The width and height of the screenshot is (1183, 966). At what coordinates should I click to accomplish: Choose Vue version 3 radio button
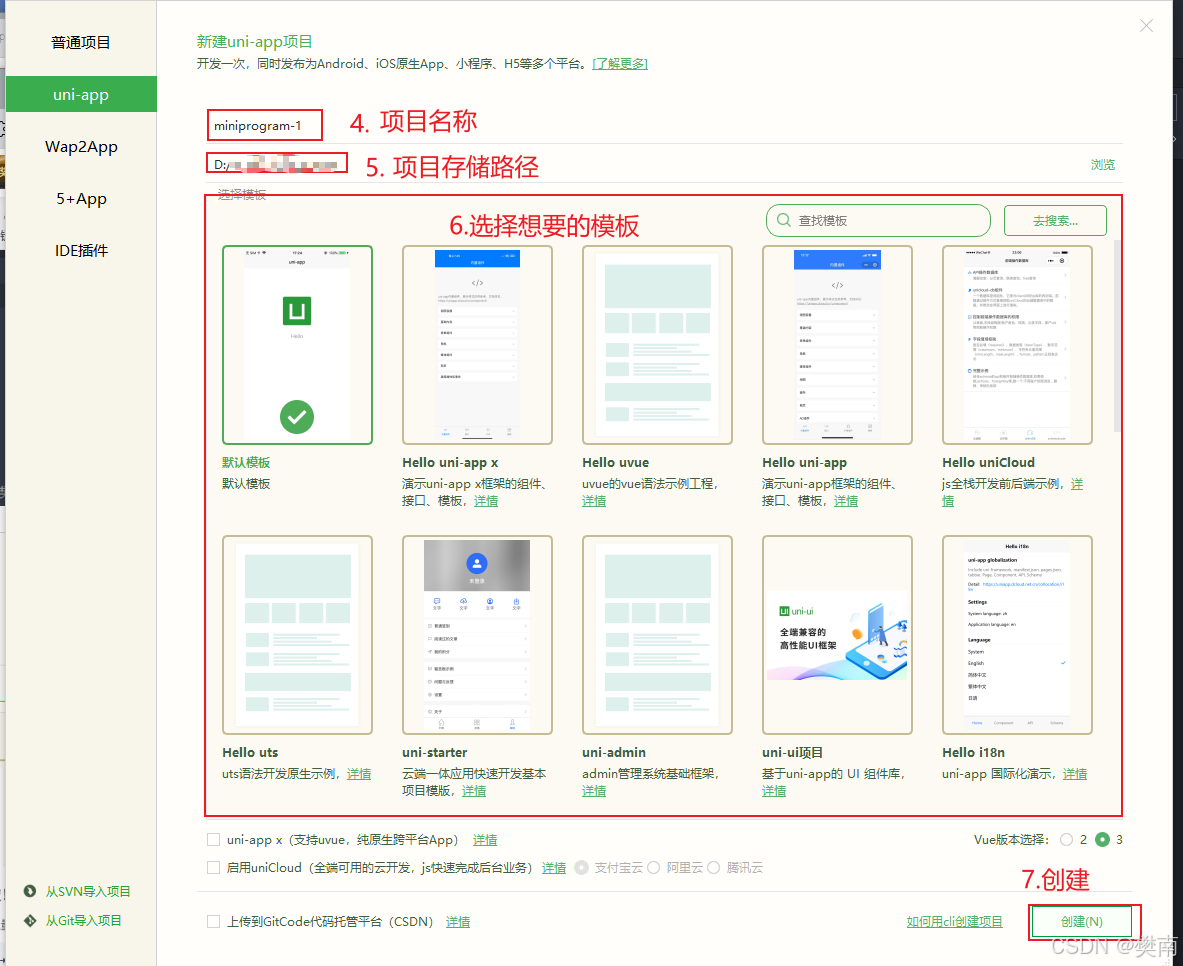tap(1102, 839)
